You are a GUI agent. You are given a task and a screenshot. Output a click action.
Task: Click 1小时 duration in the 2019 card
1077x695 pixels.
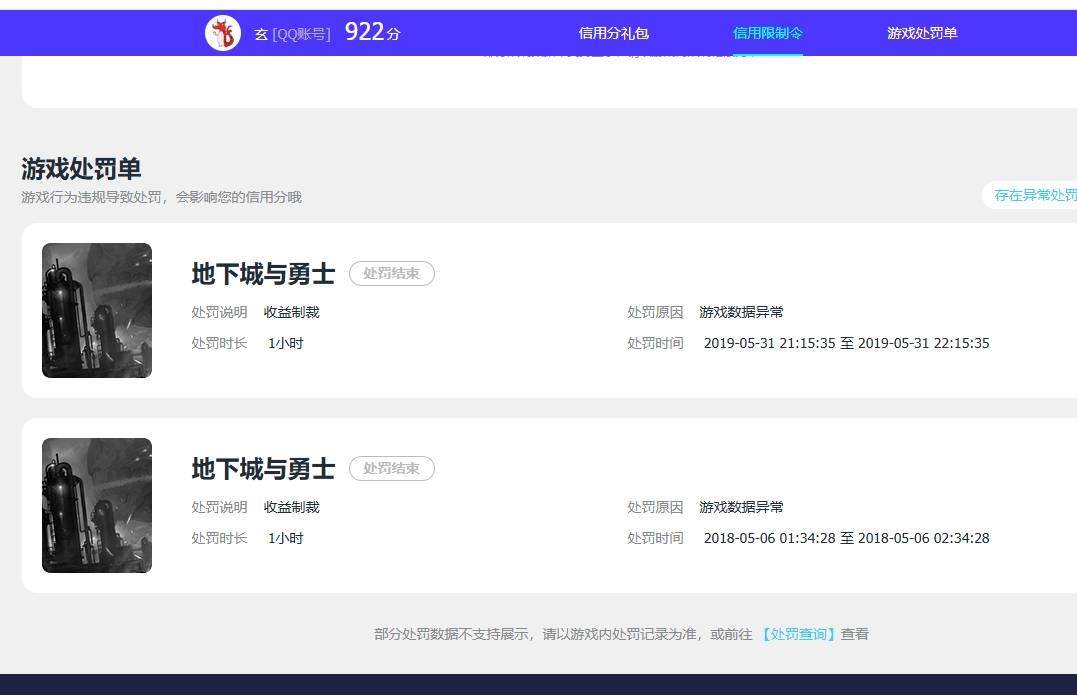(286, 343)
